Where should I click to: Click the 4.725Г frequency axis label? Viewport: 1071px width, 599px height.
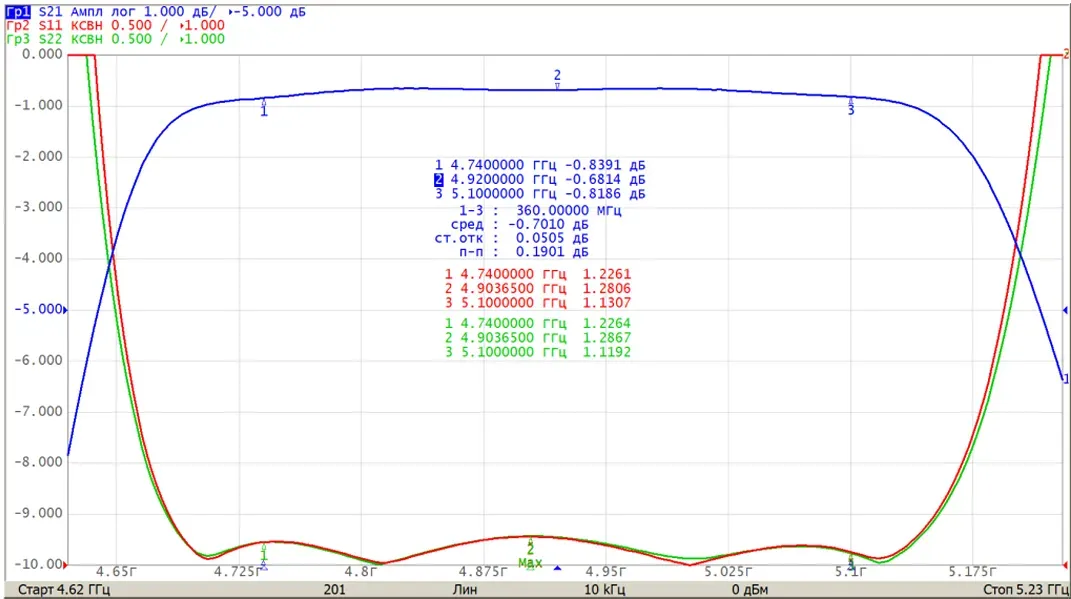tap(238, 572)
